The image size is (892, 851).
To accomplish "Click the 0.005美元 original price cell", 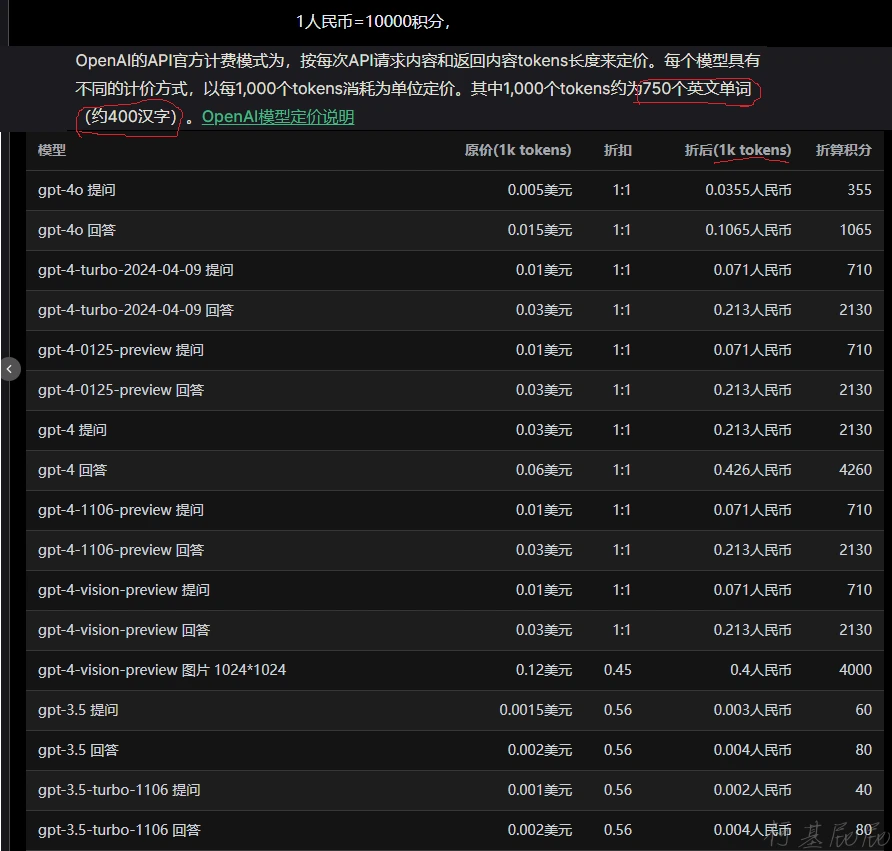I will click(x=540, y=190).
